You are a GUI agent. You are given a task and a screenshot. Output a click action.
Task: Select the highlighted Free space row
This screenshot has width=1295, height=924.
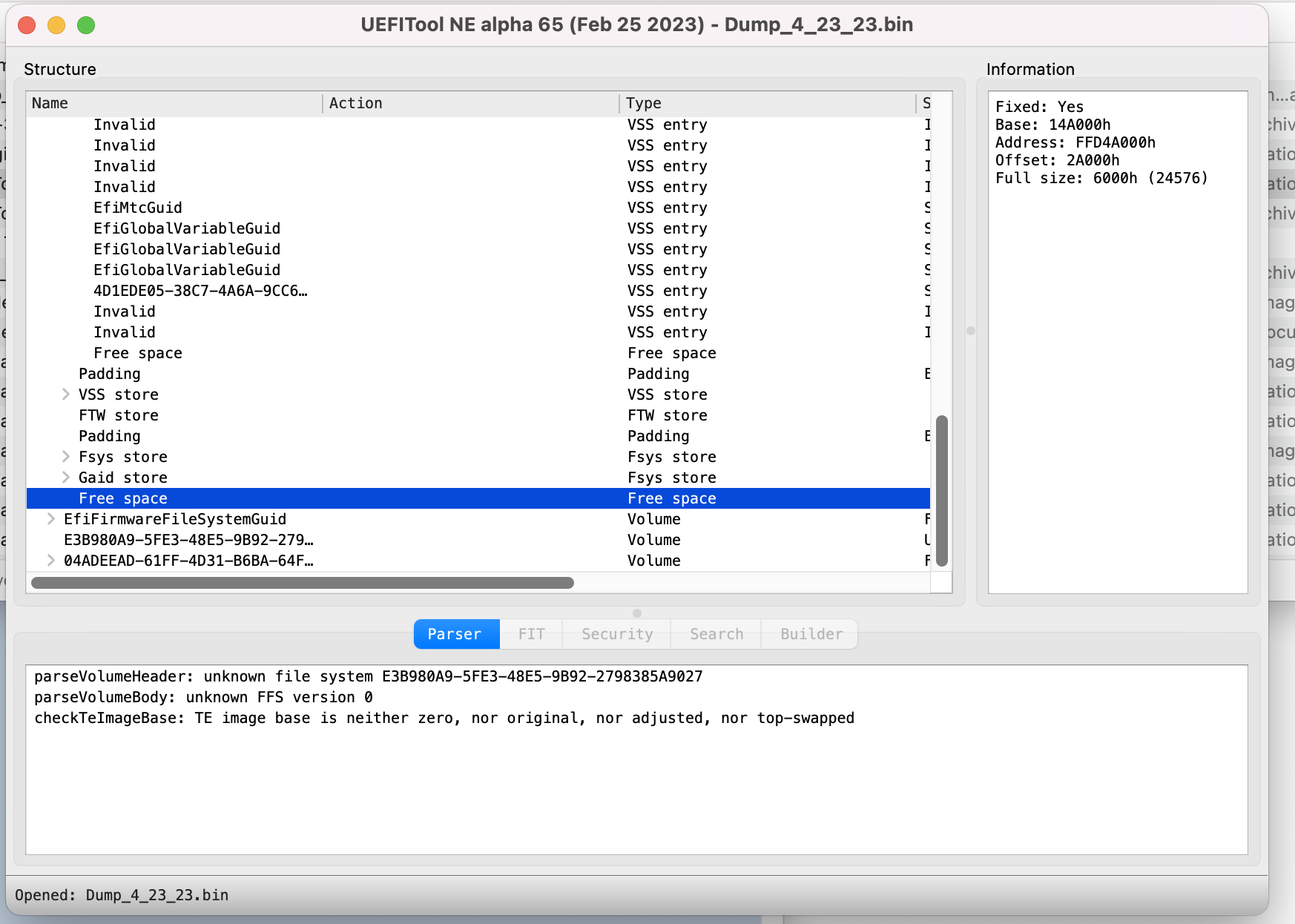click(x=478, y=498)
